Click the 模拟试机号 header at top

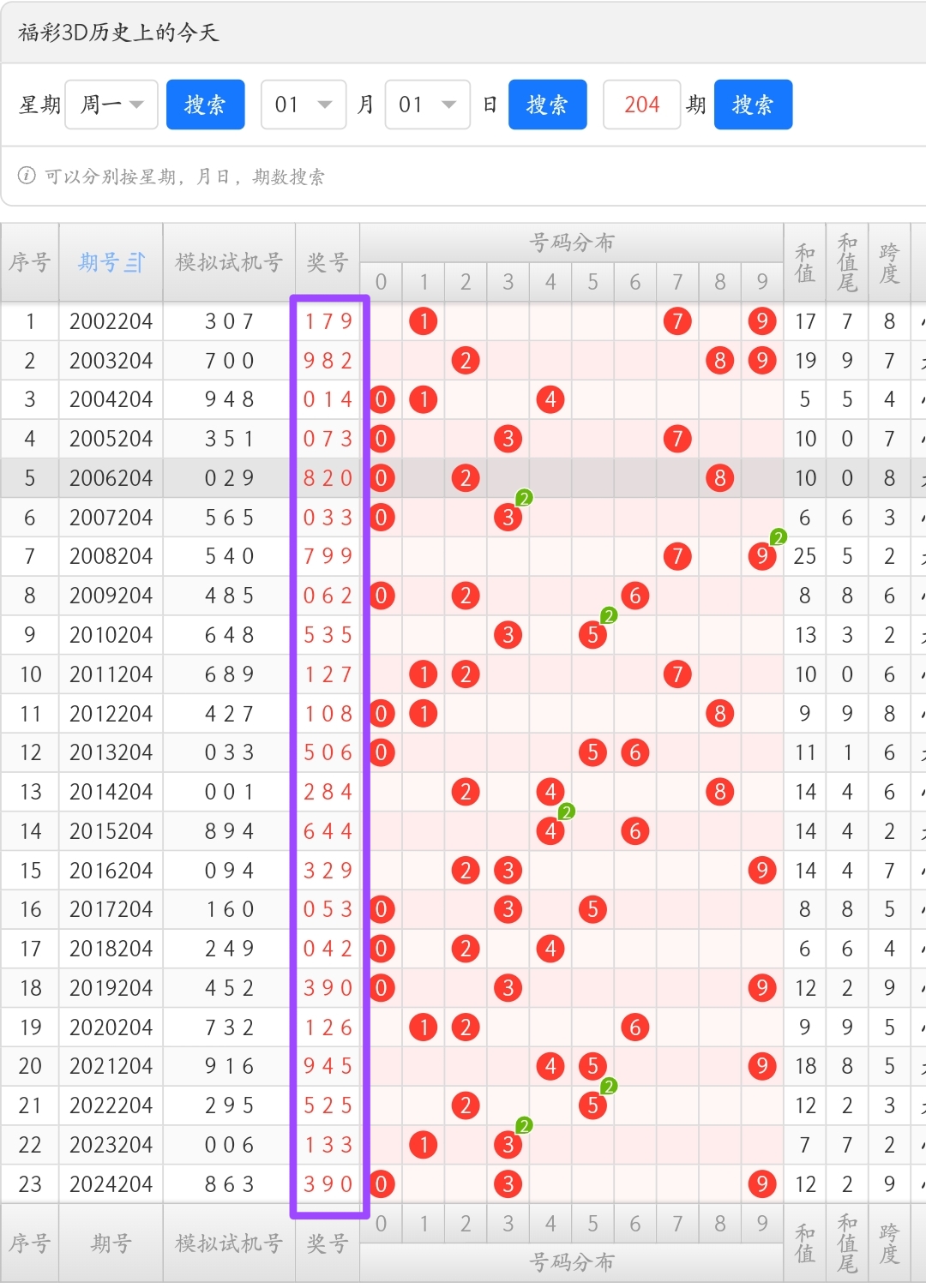point(229,262)
